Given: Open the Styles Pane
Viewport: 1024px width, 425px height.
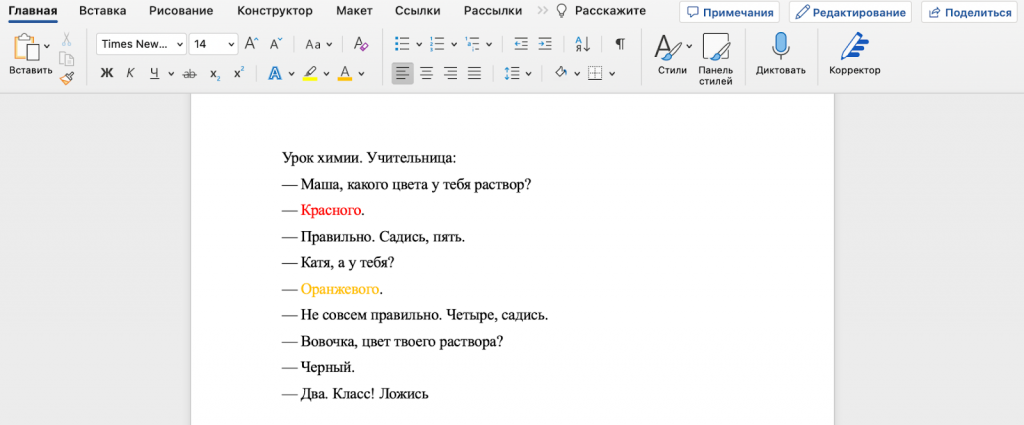Looking at the screenshot, I should pyautogui.click(x=715, y=47).
